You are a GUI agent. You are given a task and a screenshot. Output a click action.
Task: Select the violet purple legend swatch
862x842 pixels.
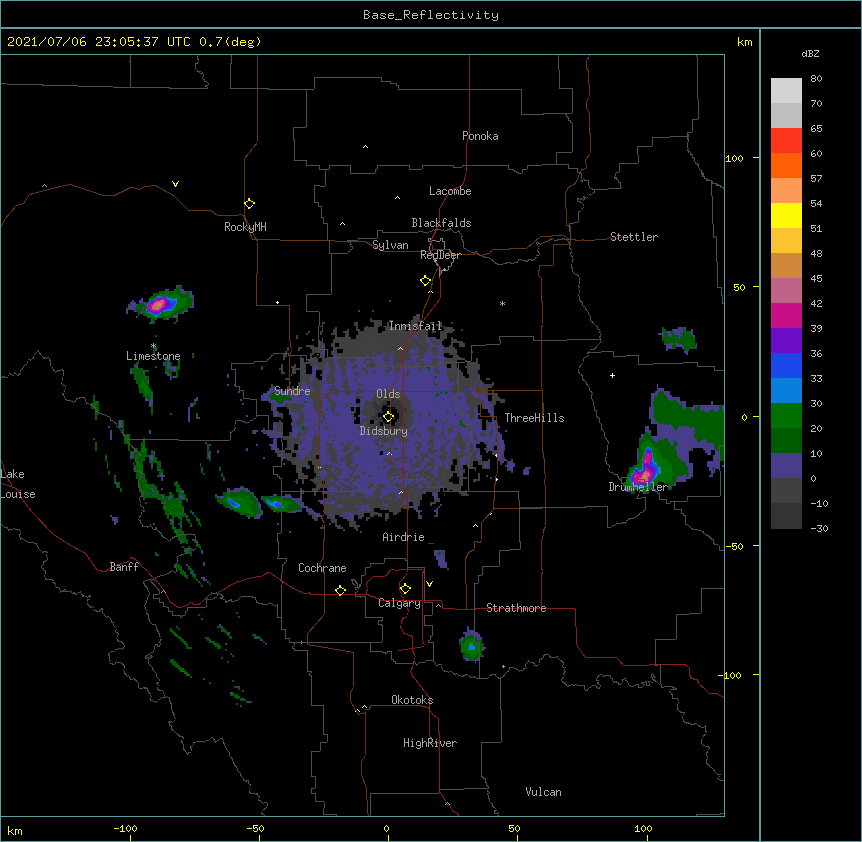click(786, 340)
